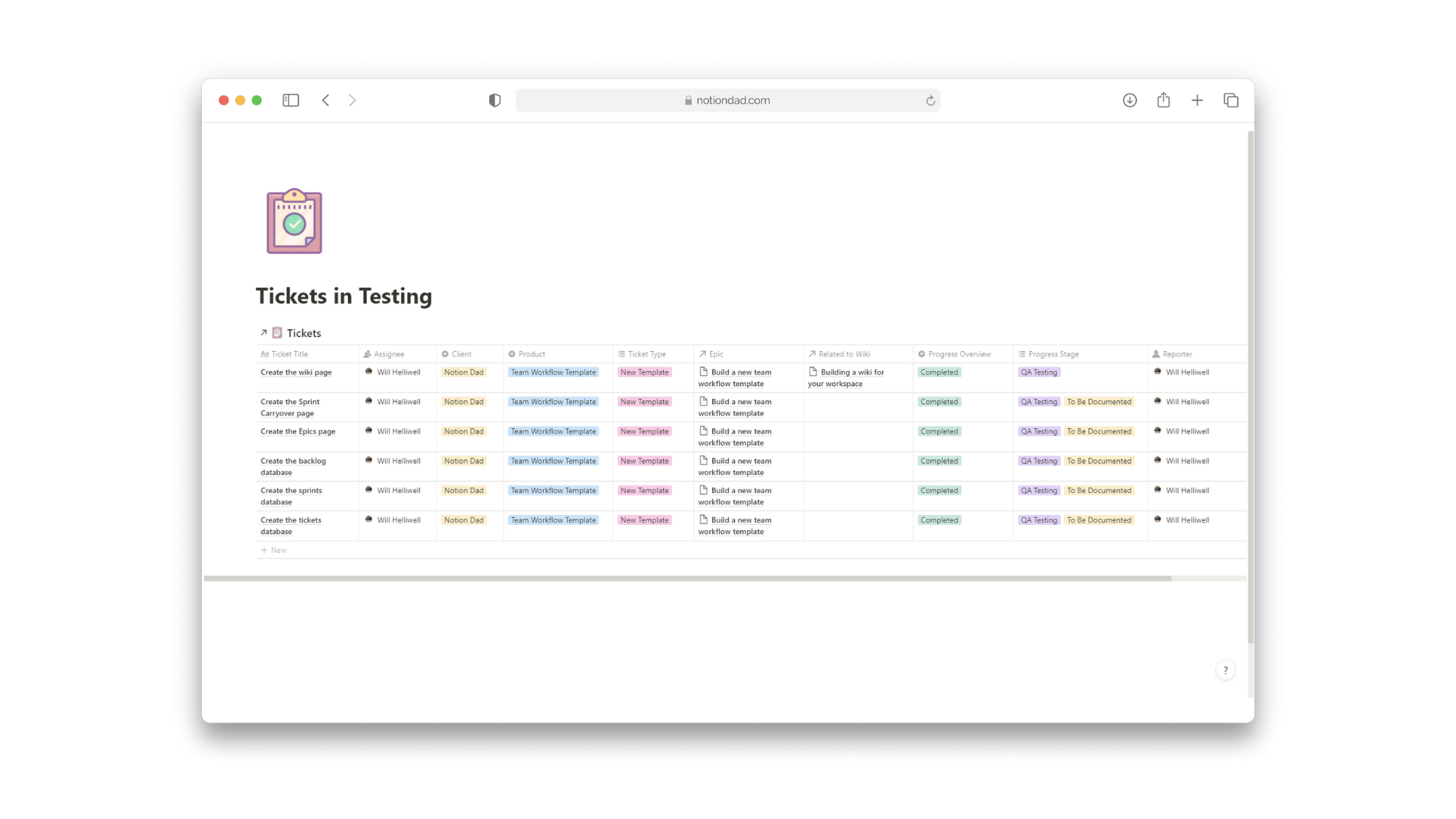Click the Completed status pill on the wiki row
The width and height of the screenshot is (1456, 819).
point(939,372)
